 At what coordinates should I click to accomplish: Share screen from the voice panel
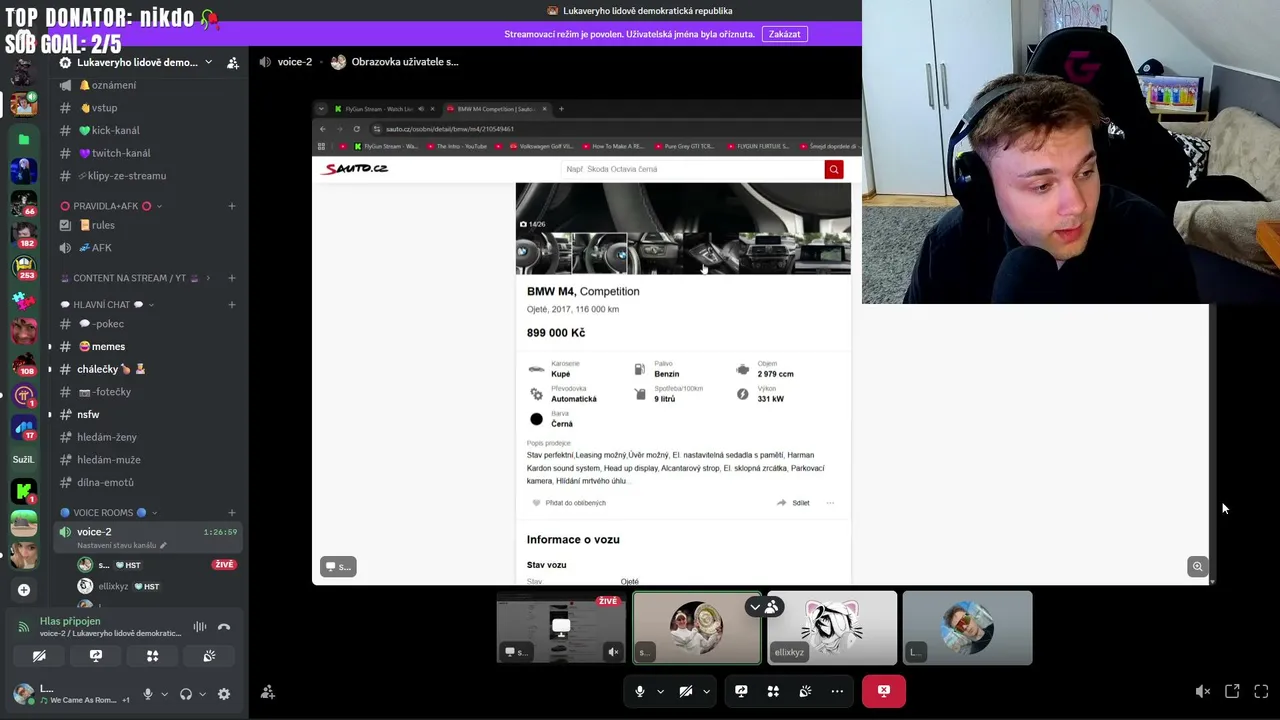(96, 656)
